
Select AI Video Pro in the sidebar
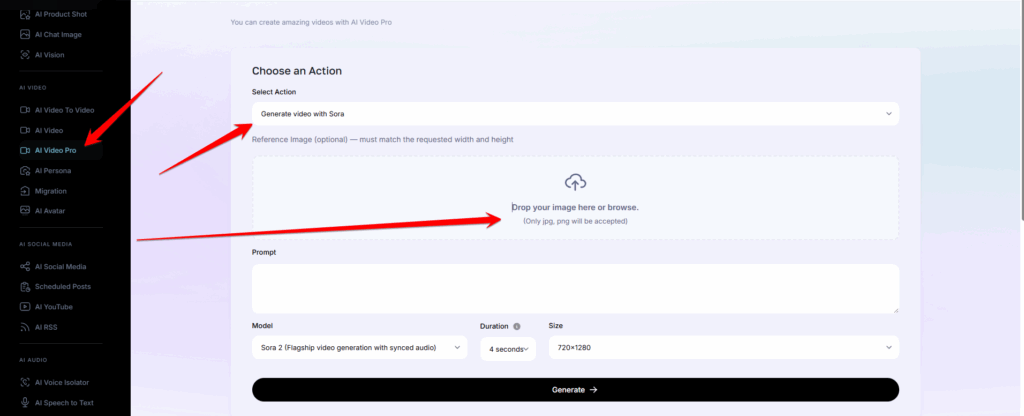(x=55, y=150)
